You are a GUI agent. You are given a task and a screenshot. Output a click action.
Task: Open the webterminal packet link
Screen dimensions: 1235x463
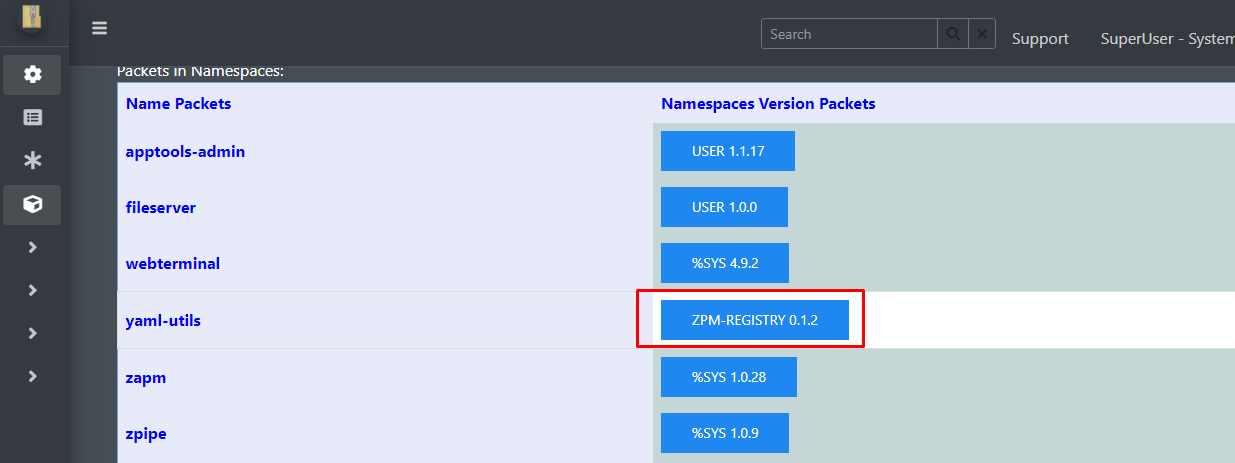[x=173, y=264]
